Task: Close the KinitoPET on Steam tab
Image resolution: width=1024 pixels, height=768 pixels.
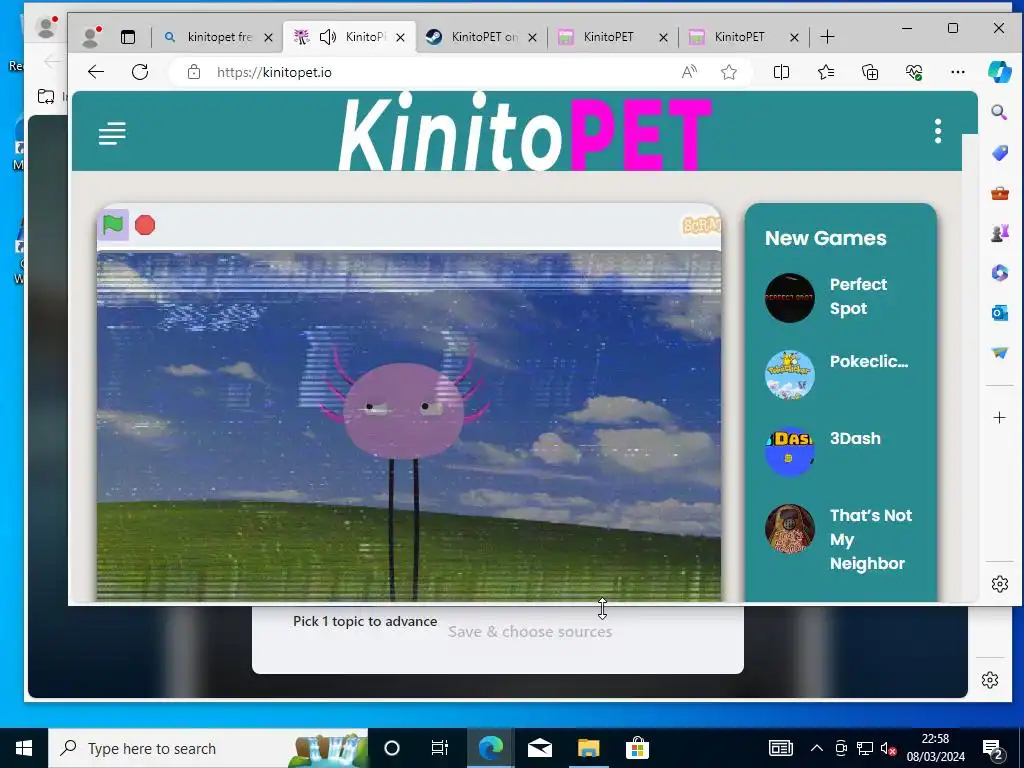Action: [532, 38]
